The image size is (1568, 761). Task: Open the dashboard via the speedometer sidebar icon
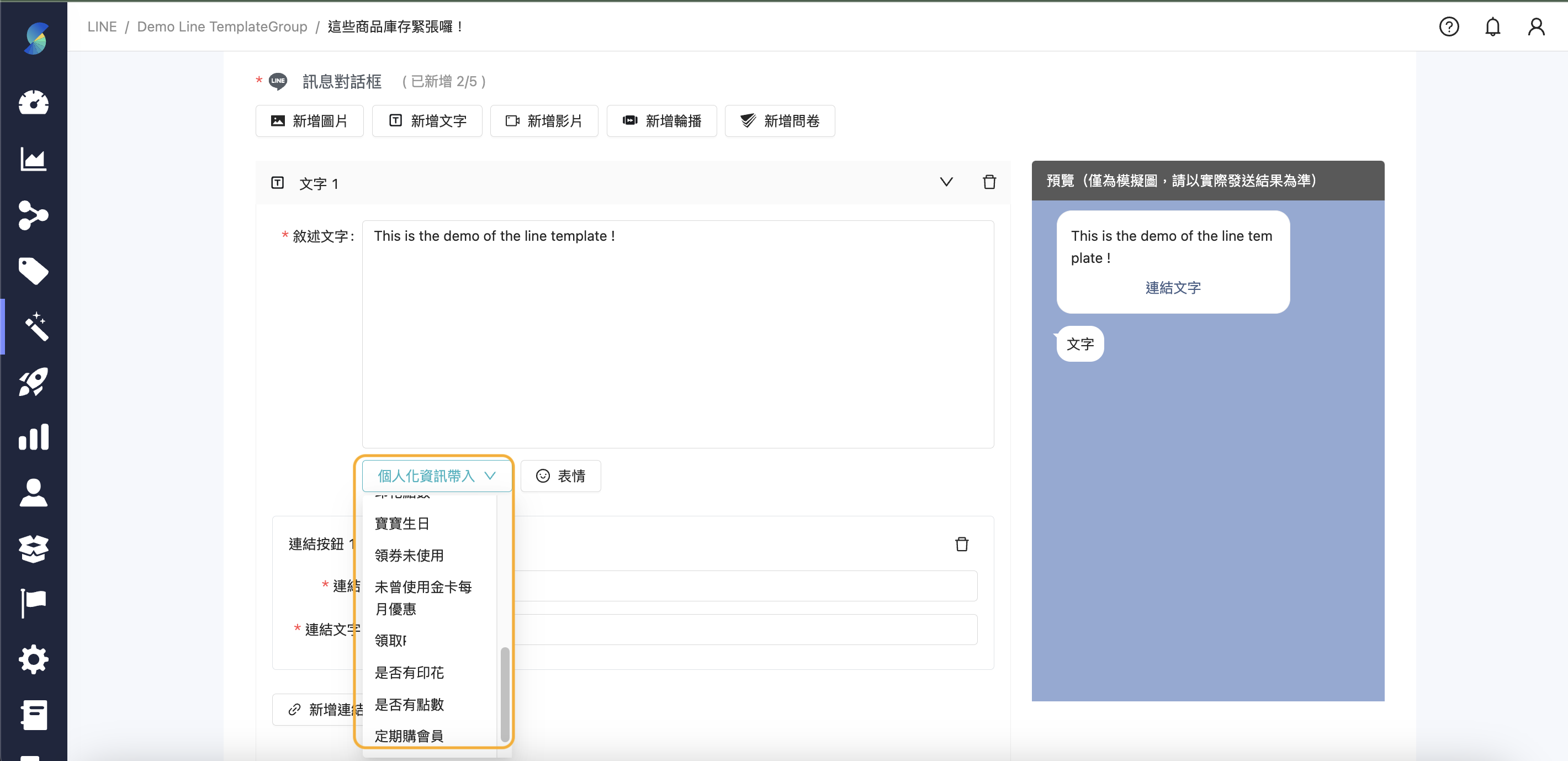coord(34,102)
